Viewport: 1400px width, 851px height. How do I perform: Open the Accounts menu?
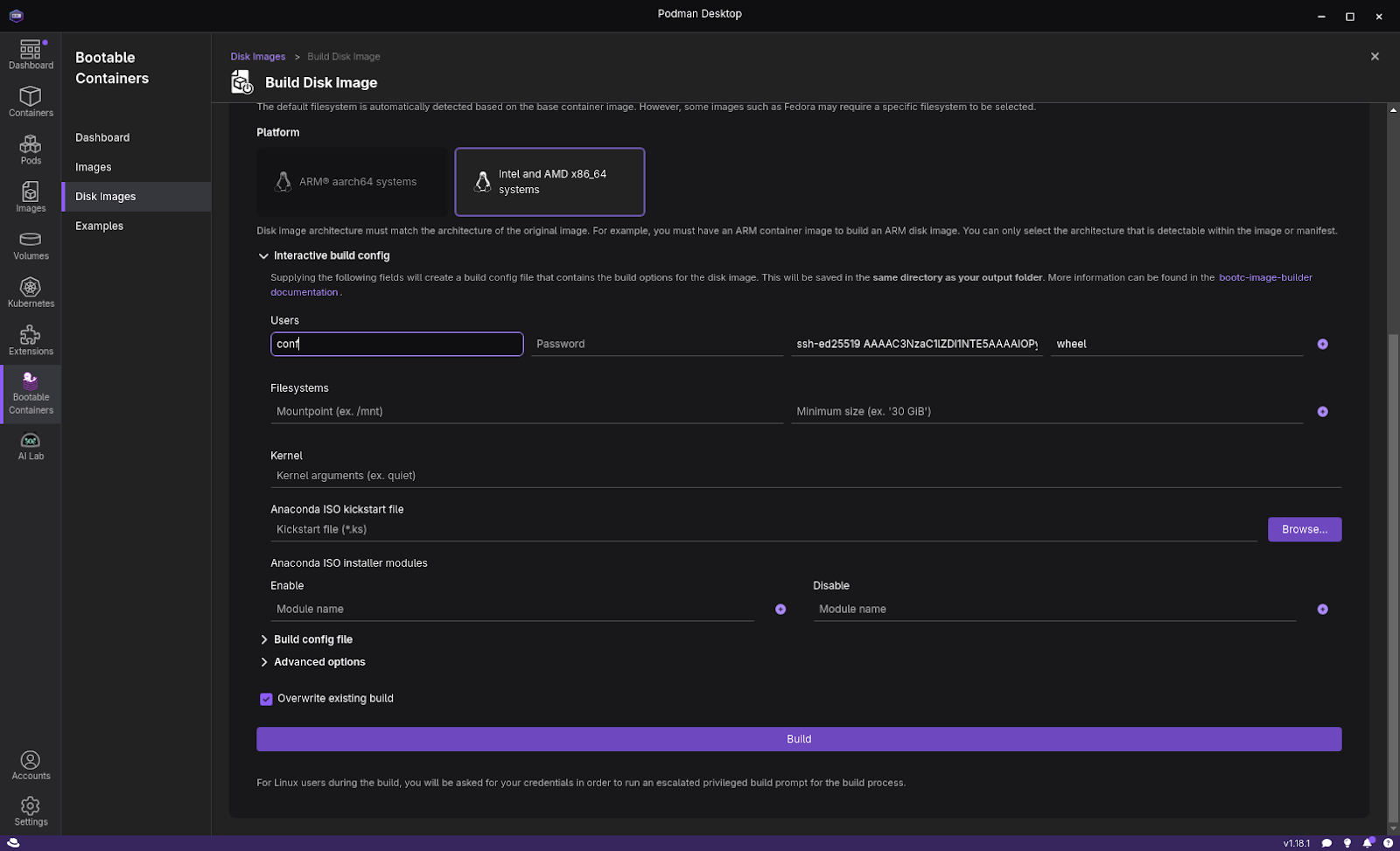31,765
